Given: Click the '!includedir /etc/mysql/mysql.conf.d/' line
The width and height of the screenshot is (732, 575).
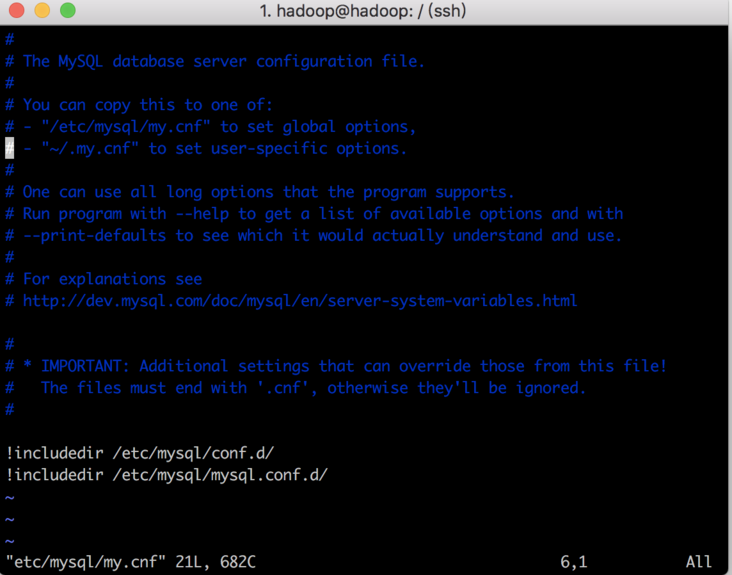Looking at the screenshot, I should click(167, 474).
